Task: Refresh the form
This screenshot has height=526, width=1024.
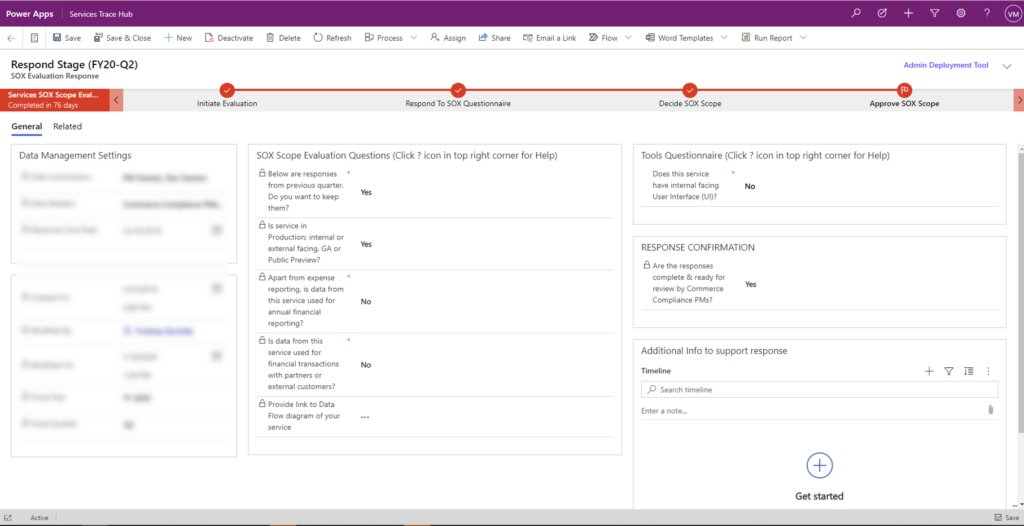Action: click(332, 38)
